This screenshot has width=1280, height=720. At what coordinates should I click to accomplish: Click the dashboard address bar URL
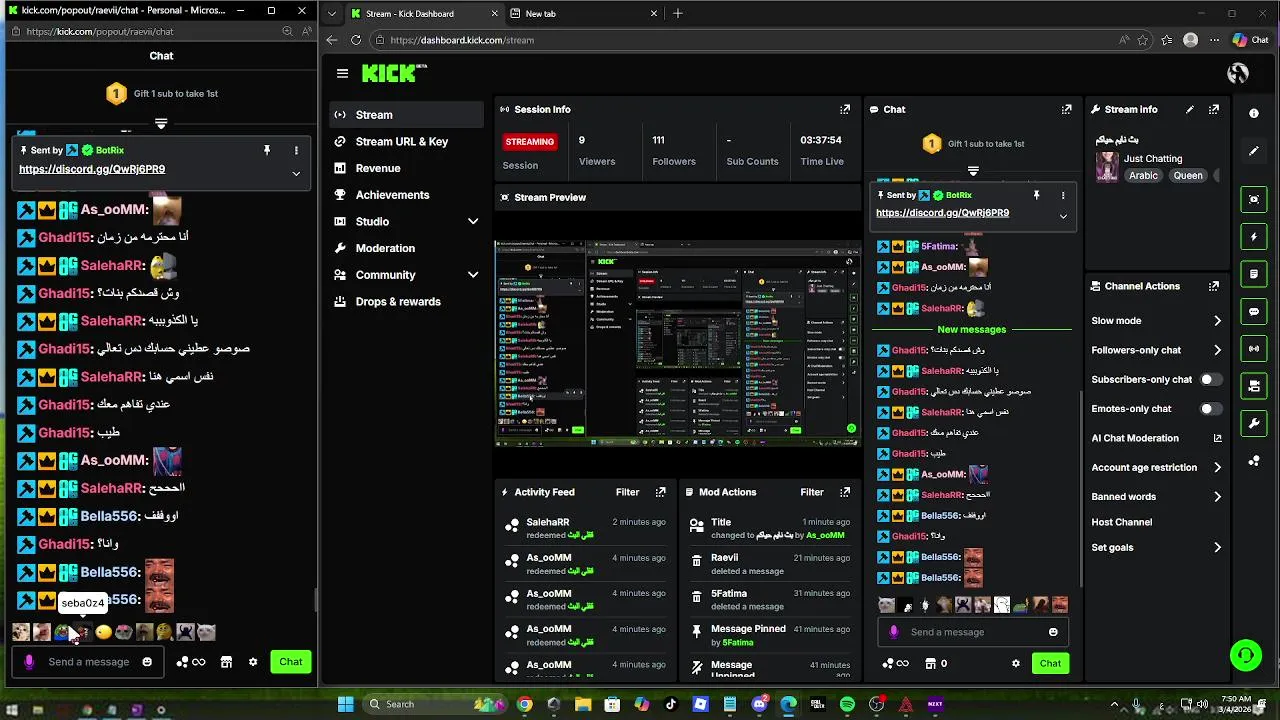point(462,40)
